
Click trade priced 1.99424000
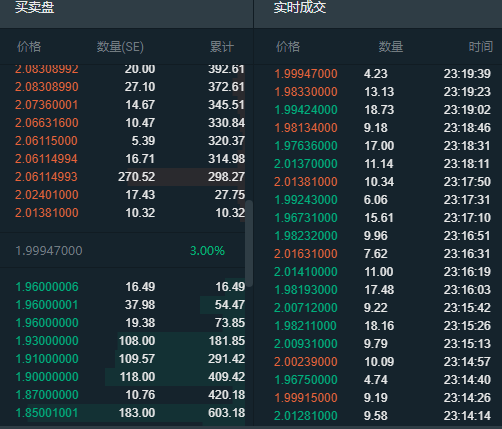[378, 110]
